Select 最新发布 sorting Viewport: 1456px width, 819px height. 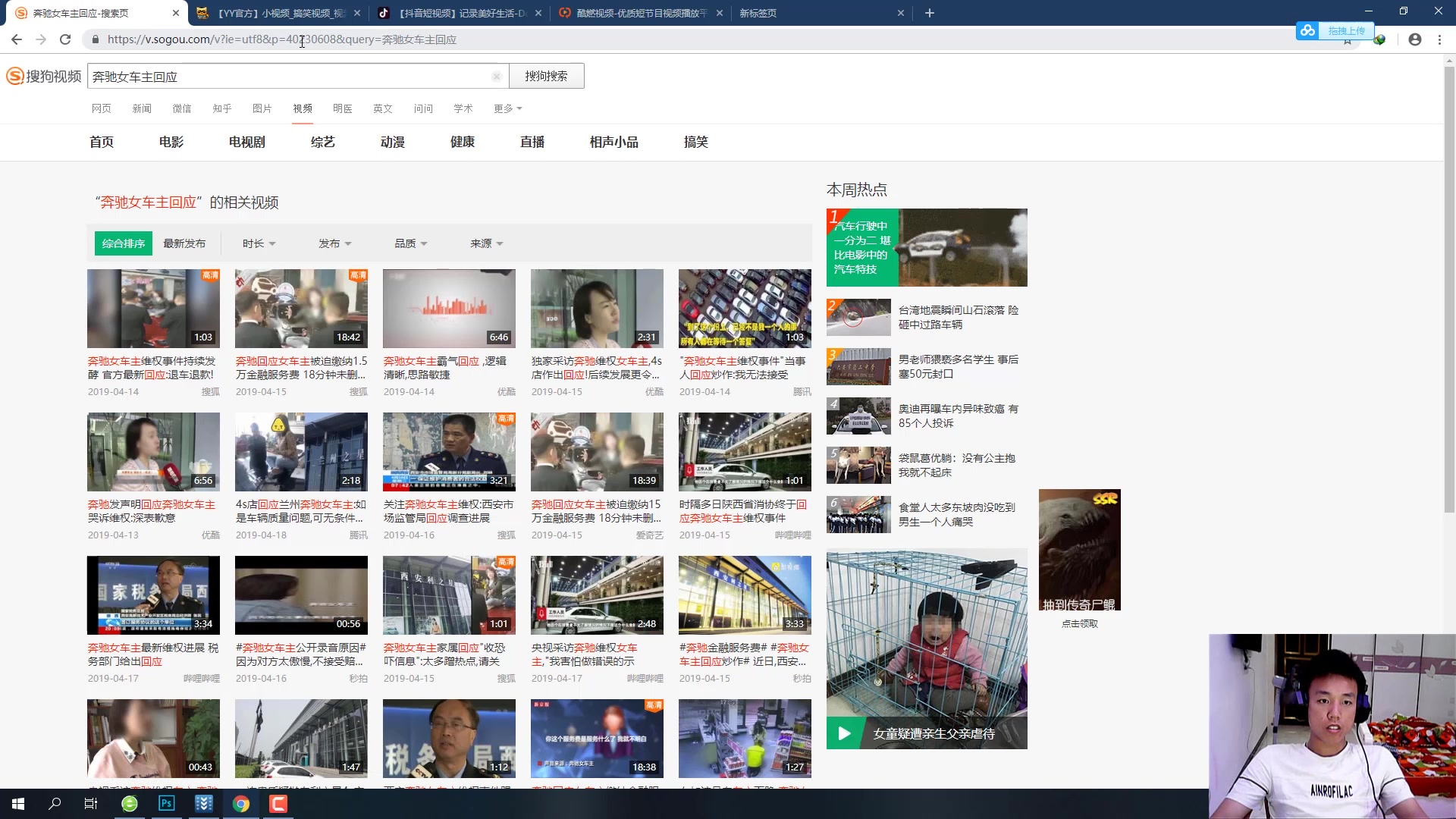click(x=184, y=243)
